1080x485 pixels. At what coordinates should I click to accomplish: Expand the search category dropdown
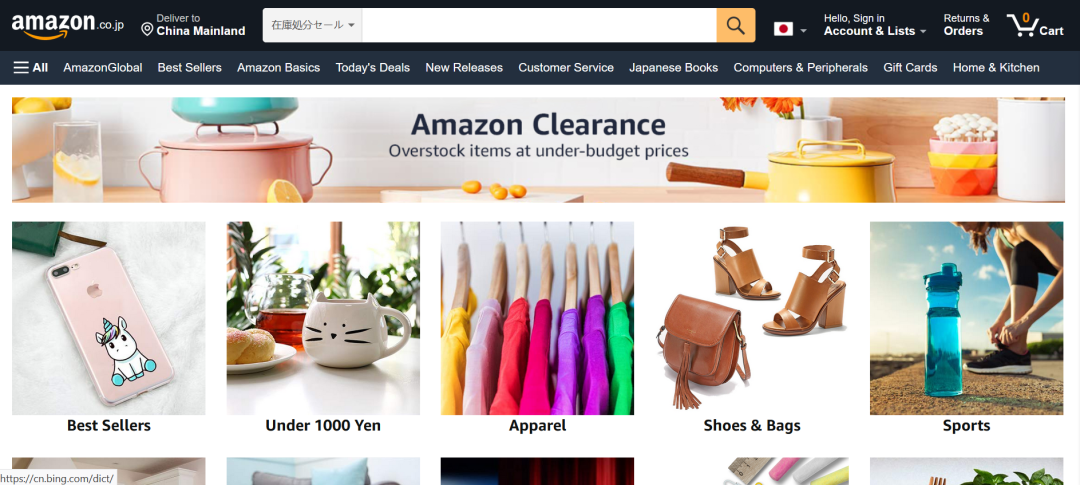(x=313, y=25)
